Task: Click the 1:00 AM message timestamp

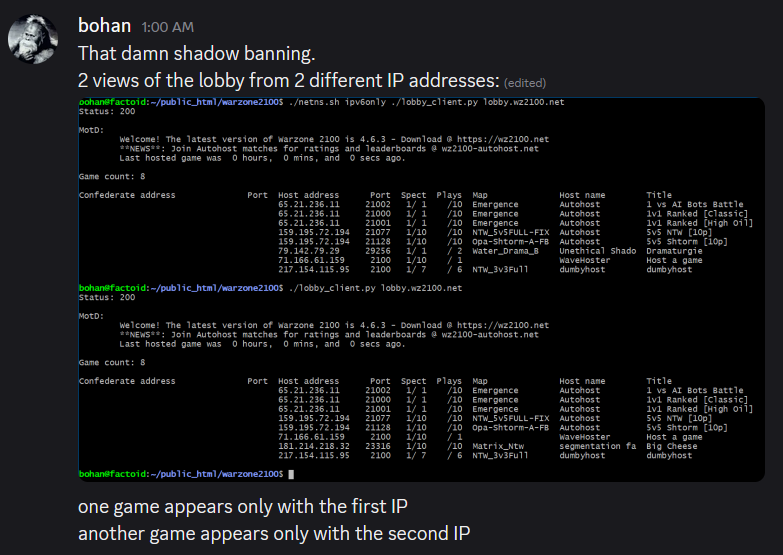Action: (x=169, y=27)
